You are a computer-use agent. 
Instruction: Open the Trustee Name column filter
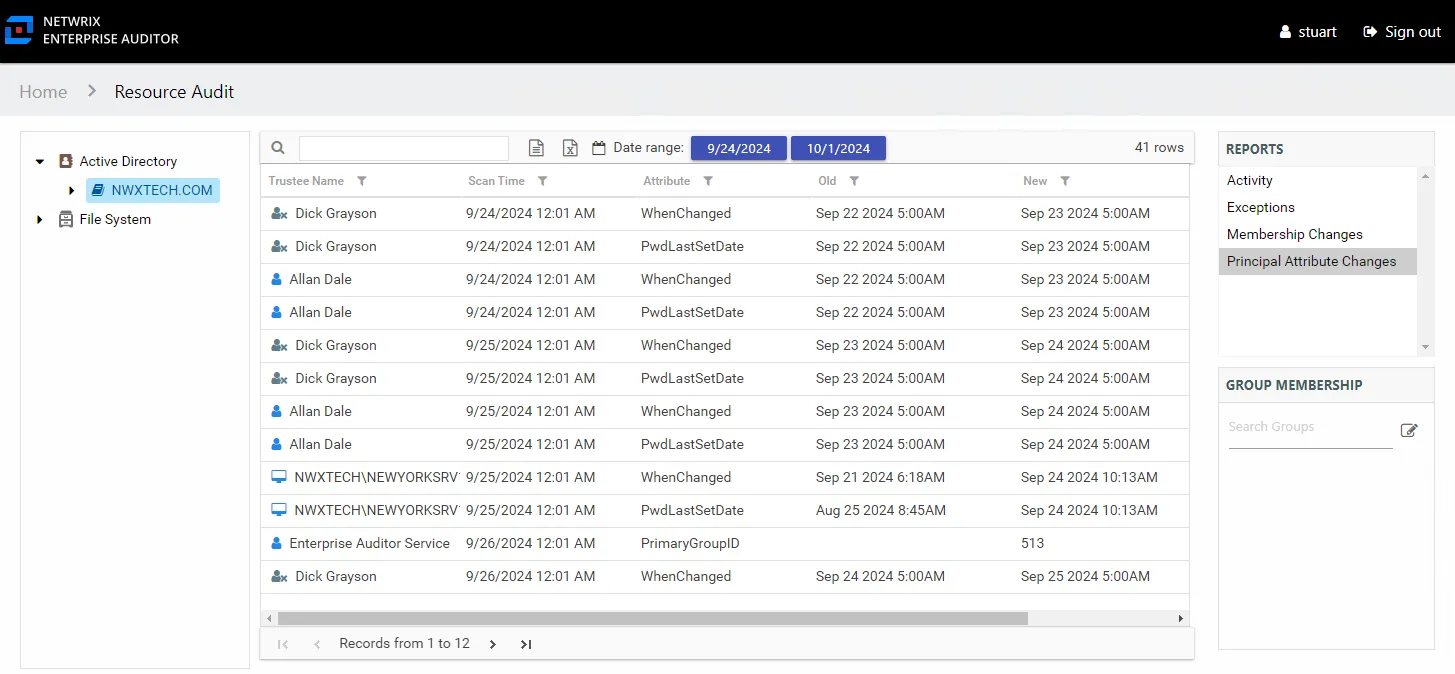(x=362, y=181)
